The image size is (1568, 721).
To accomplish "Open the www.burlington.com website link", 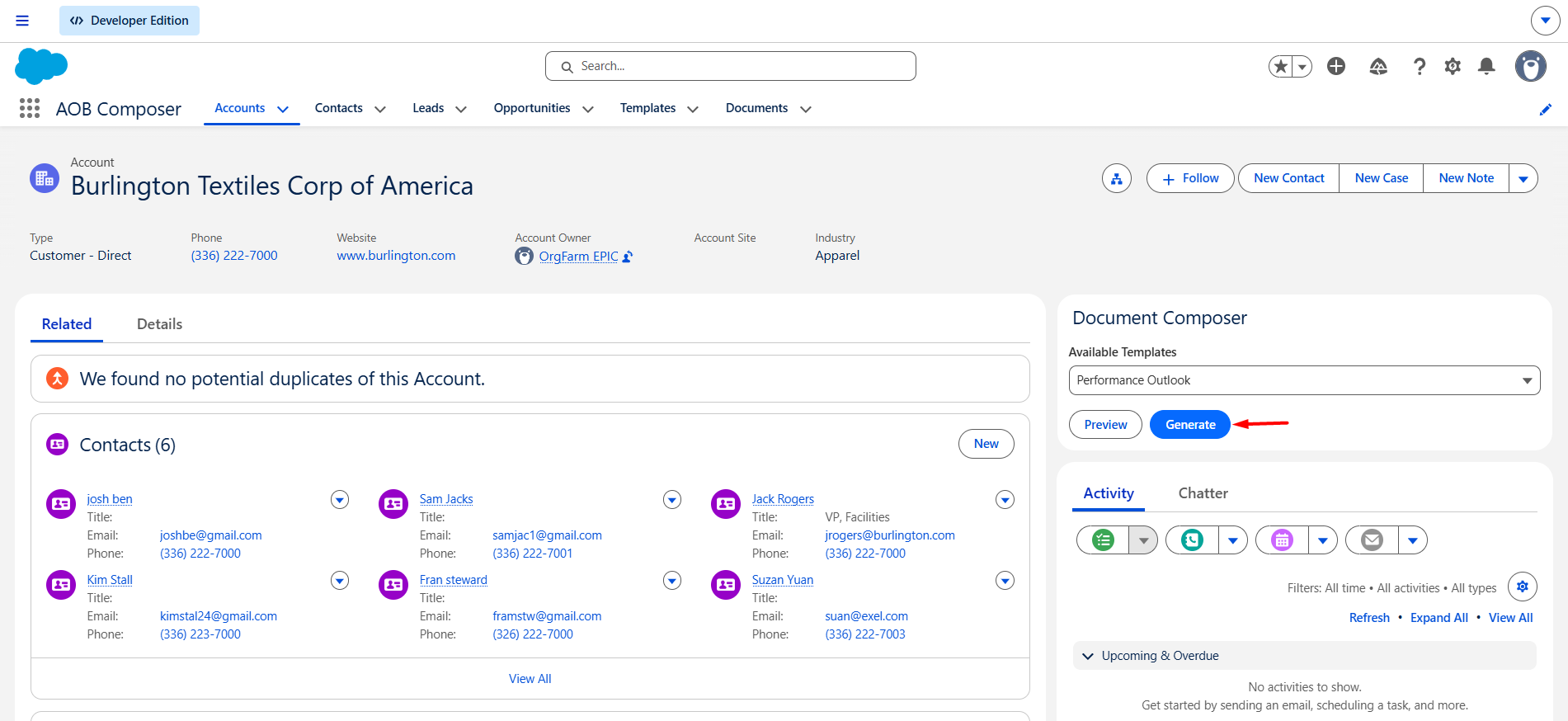I will [x=396, y=256].
